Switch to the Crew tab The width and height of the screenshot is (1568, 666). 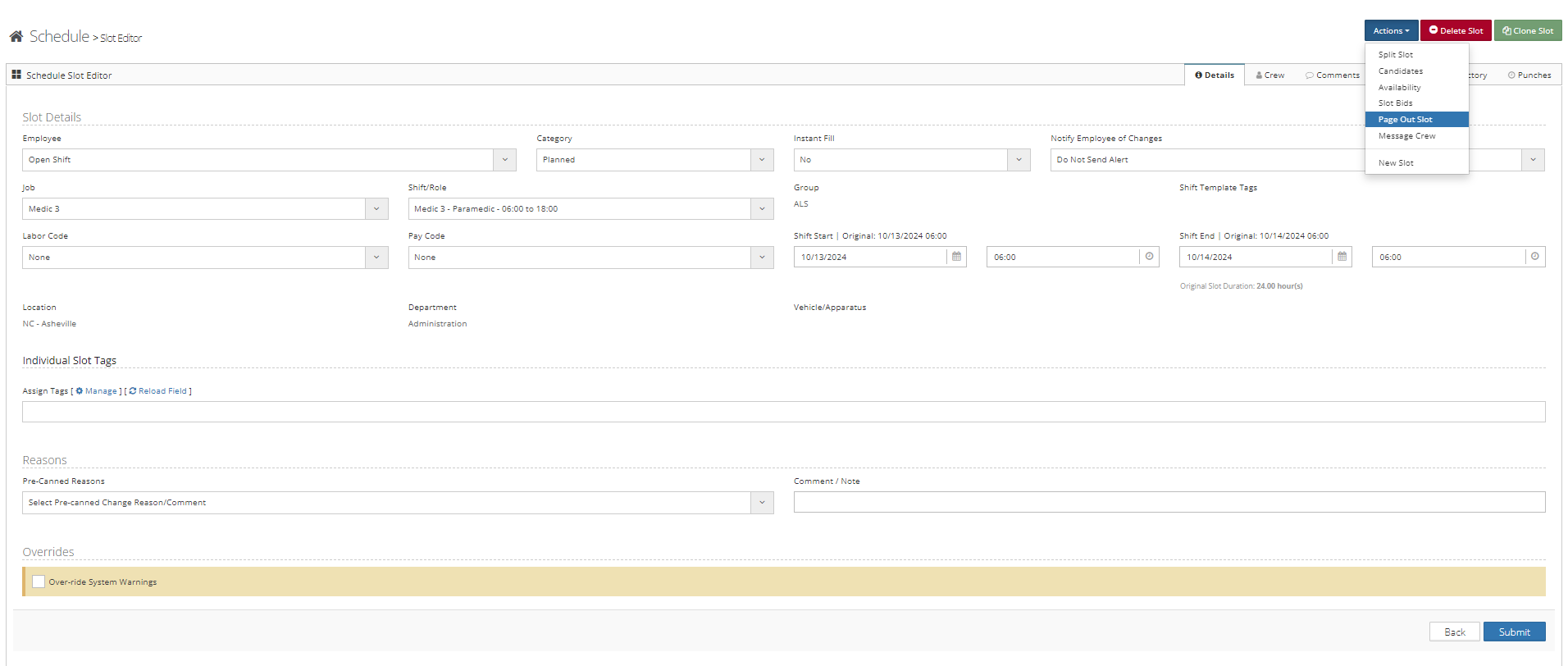(x=1270, y=75)
